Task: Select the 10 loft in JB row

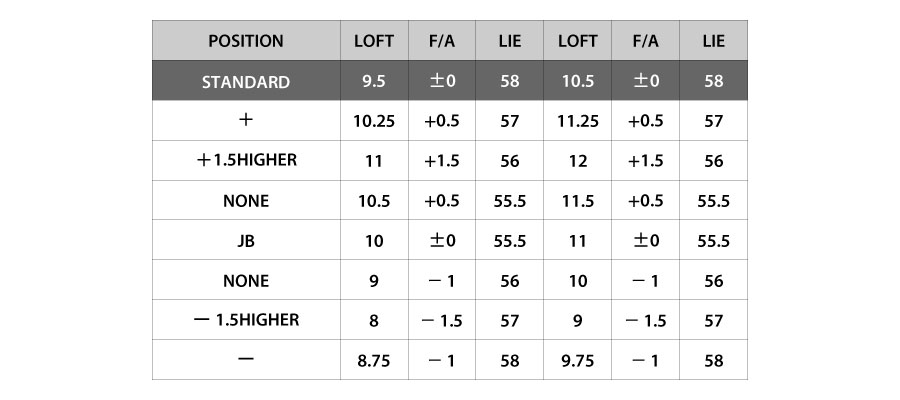Action: (374, 241)
